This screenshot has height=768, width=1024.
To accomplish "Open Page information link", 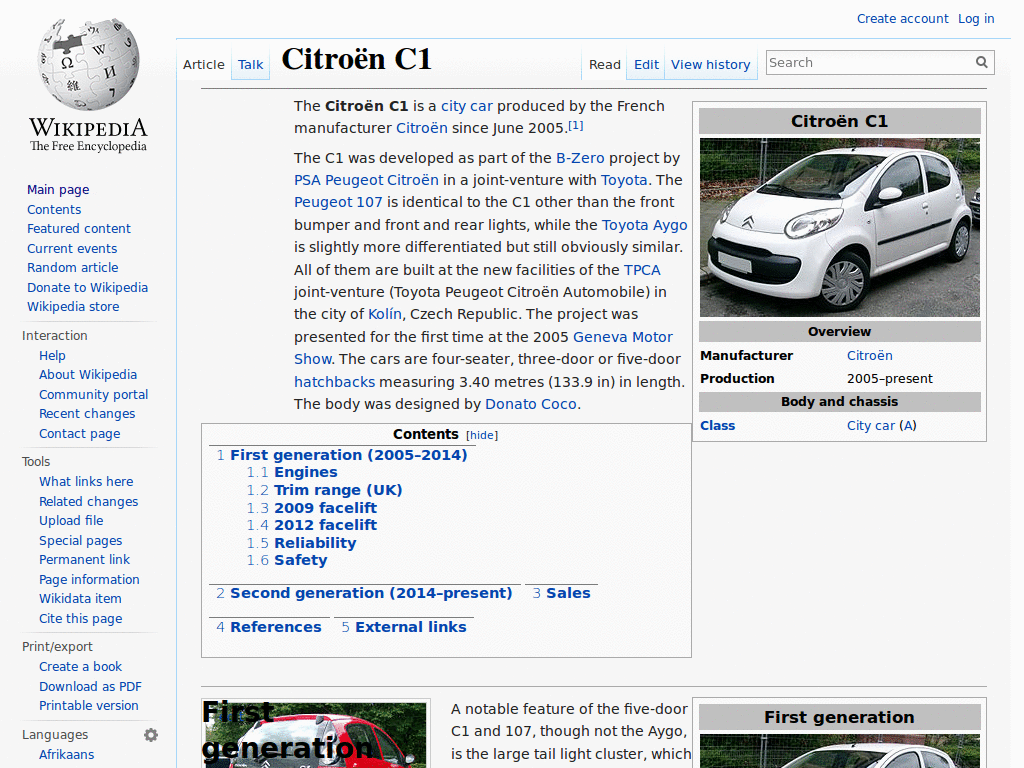I will coord(89,579).
